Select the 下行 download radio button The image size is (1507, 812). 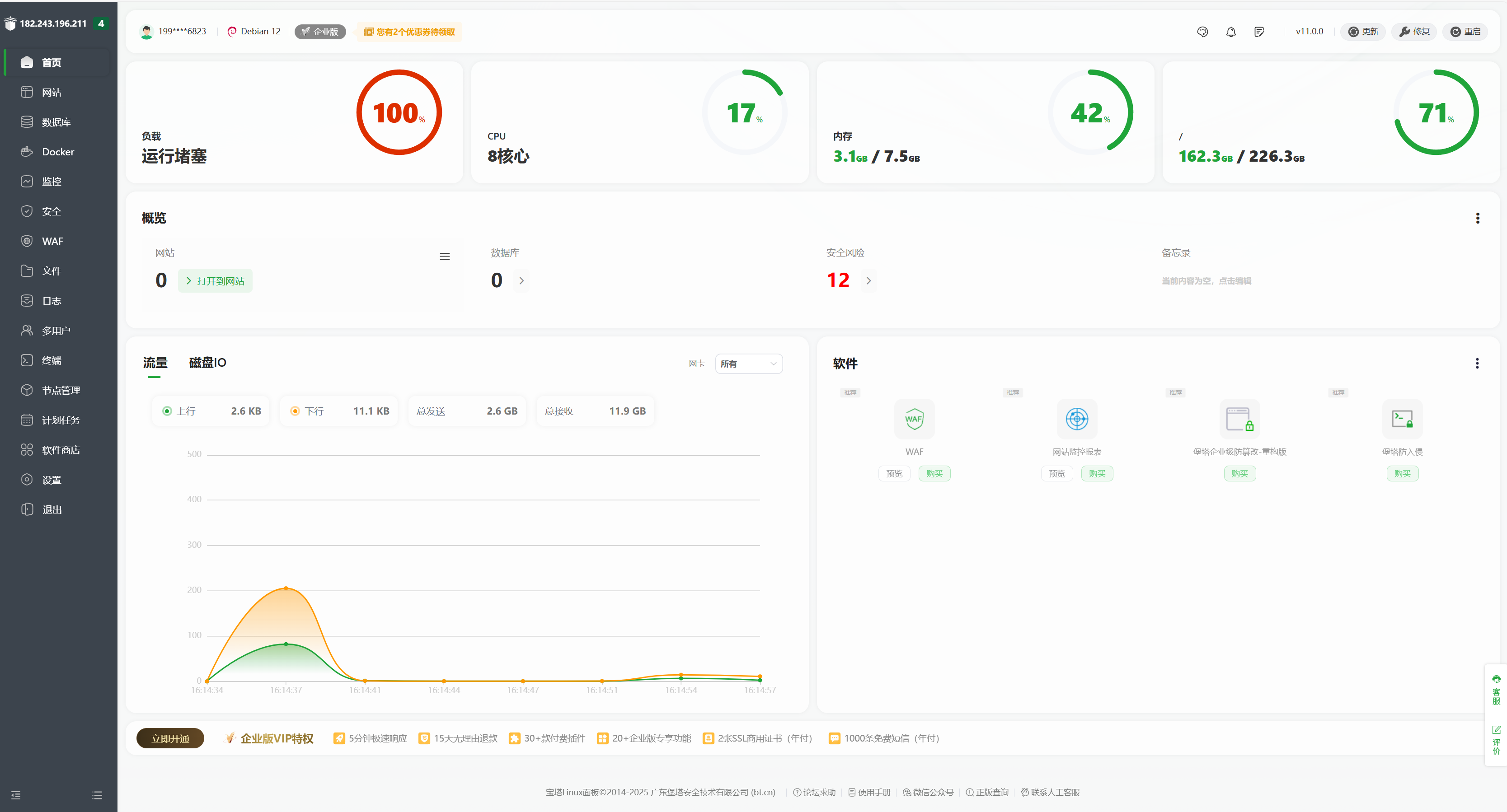[296, 411]
